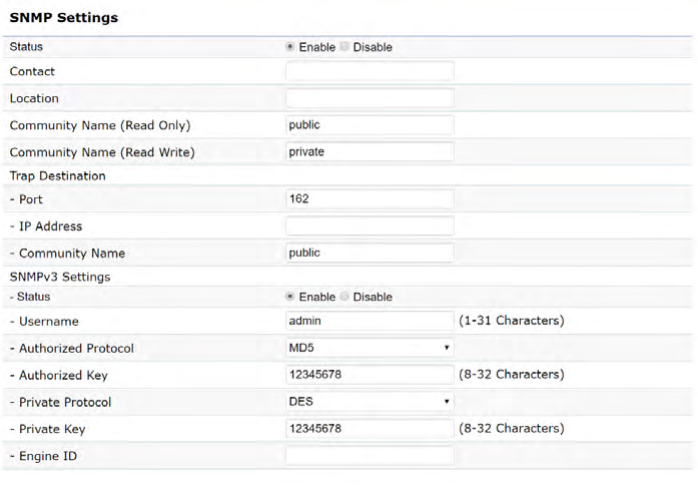Click the Contact input field

(369, 72)
